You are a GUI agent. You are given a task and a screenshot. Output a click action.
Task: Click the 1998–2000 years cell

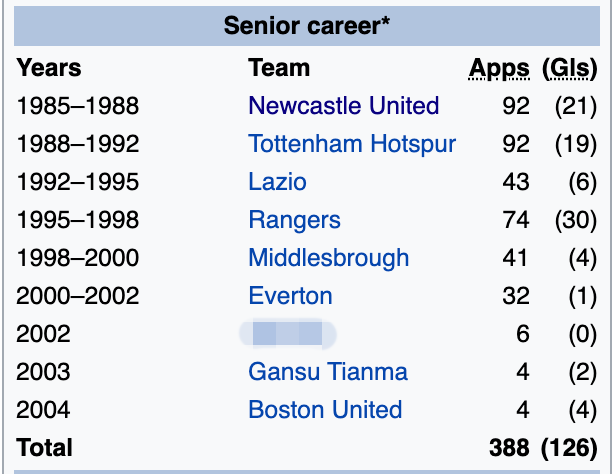pyautogui.click(x=78, y=258)
